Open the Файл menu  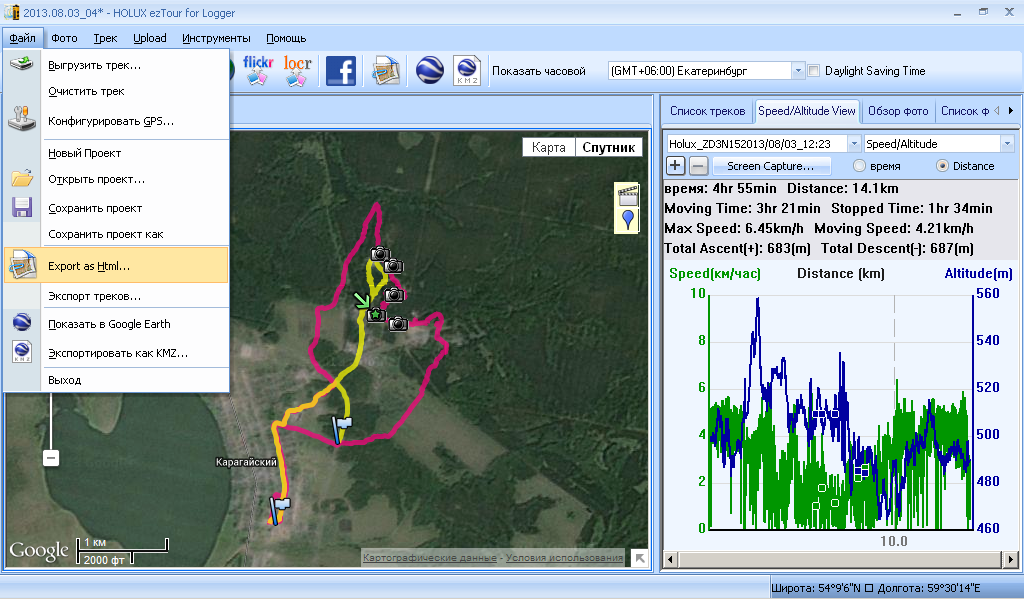[x=23, y=39]
